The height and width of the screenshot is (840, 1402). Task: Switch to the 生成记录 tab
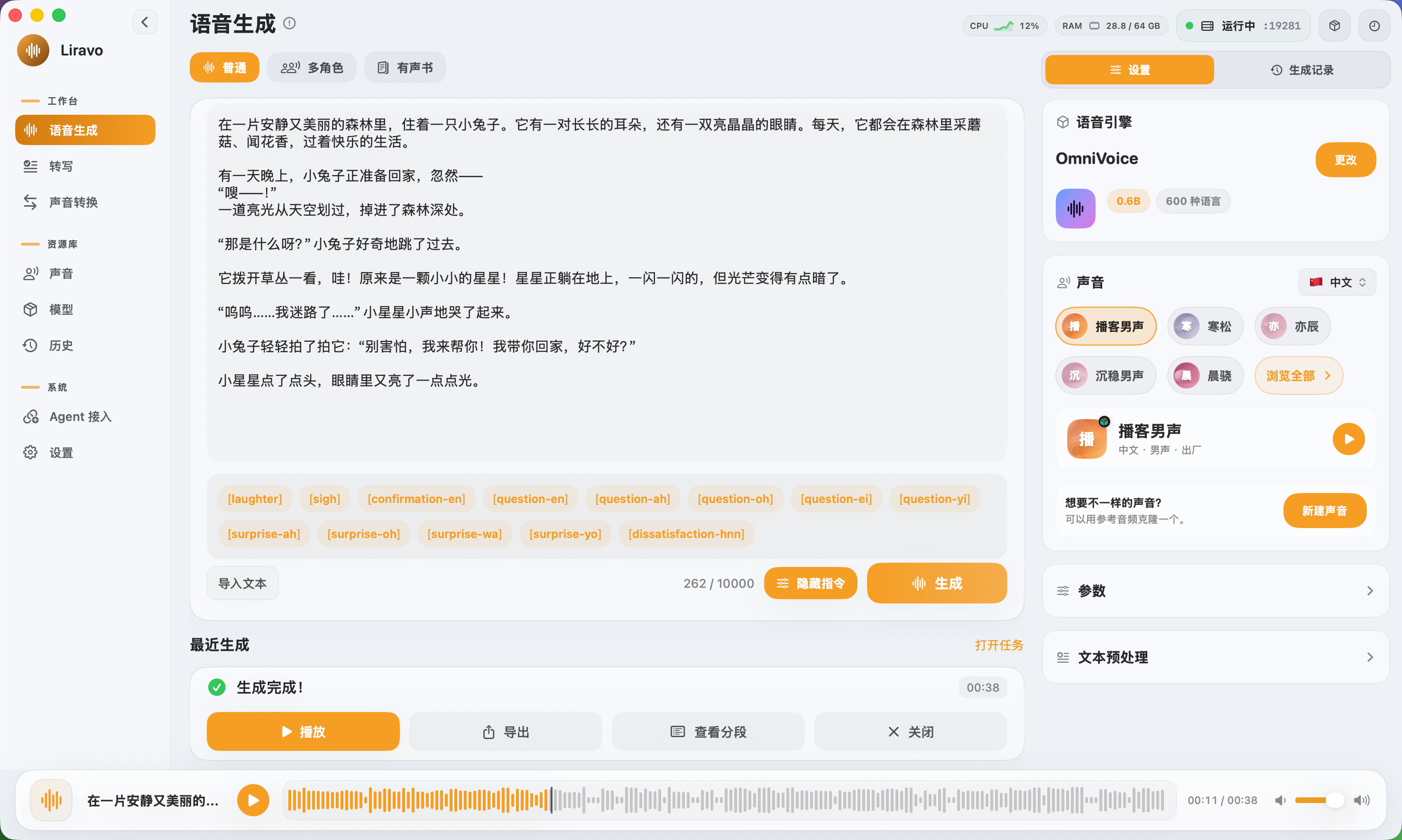tap(1302, 70)
